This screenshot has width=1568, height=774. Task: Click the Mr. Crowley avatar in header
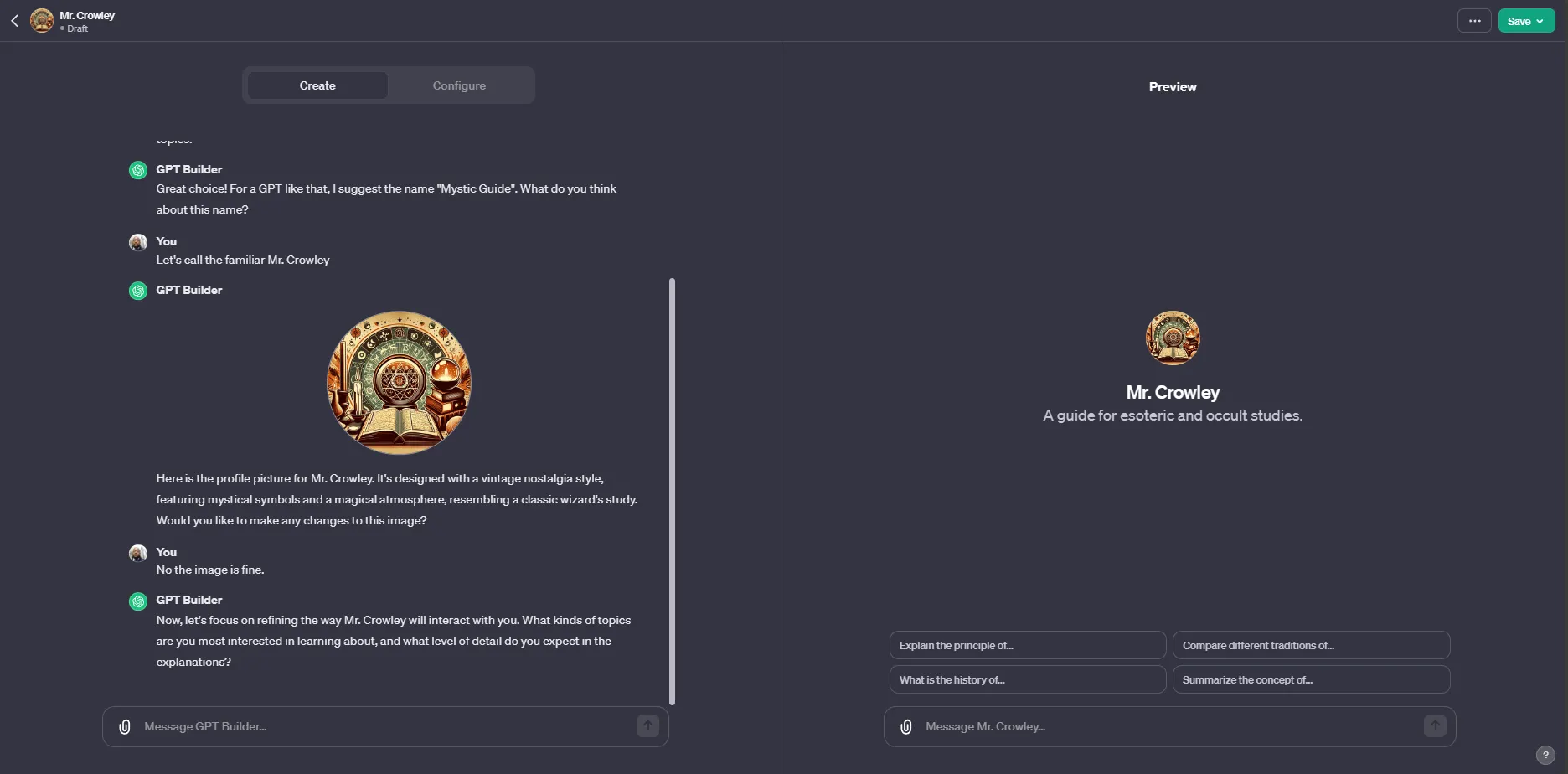(42, 21)
